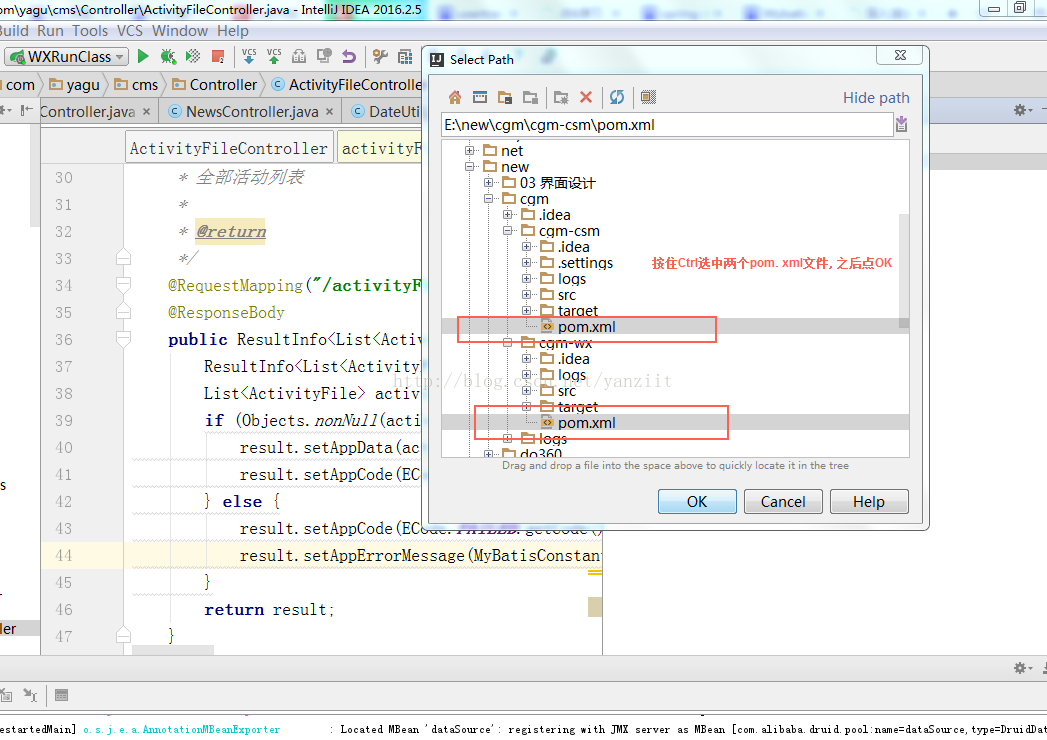Click the revert purple arrow icon
Image resolution: width=1047 pixels, height=740 pixels.
pyautogui.click(x=349, y=57)
